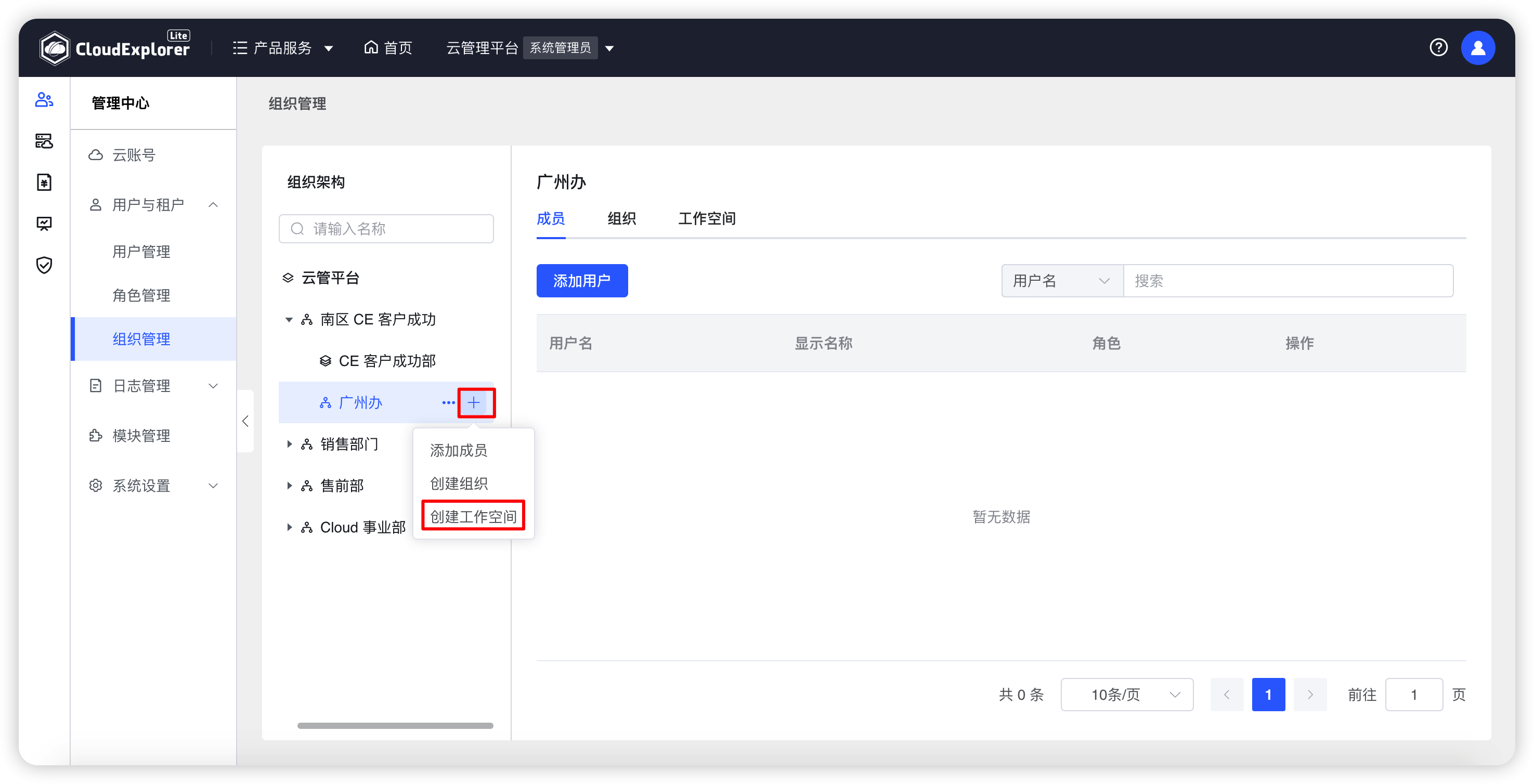
Task: Choose 创建工作空间 from the popup menu
Action: (x=473, y=517)
